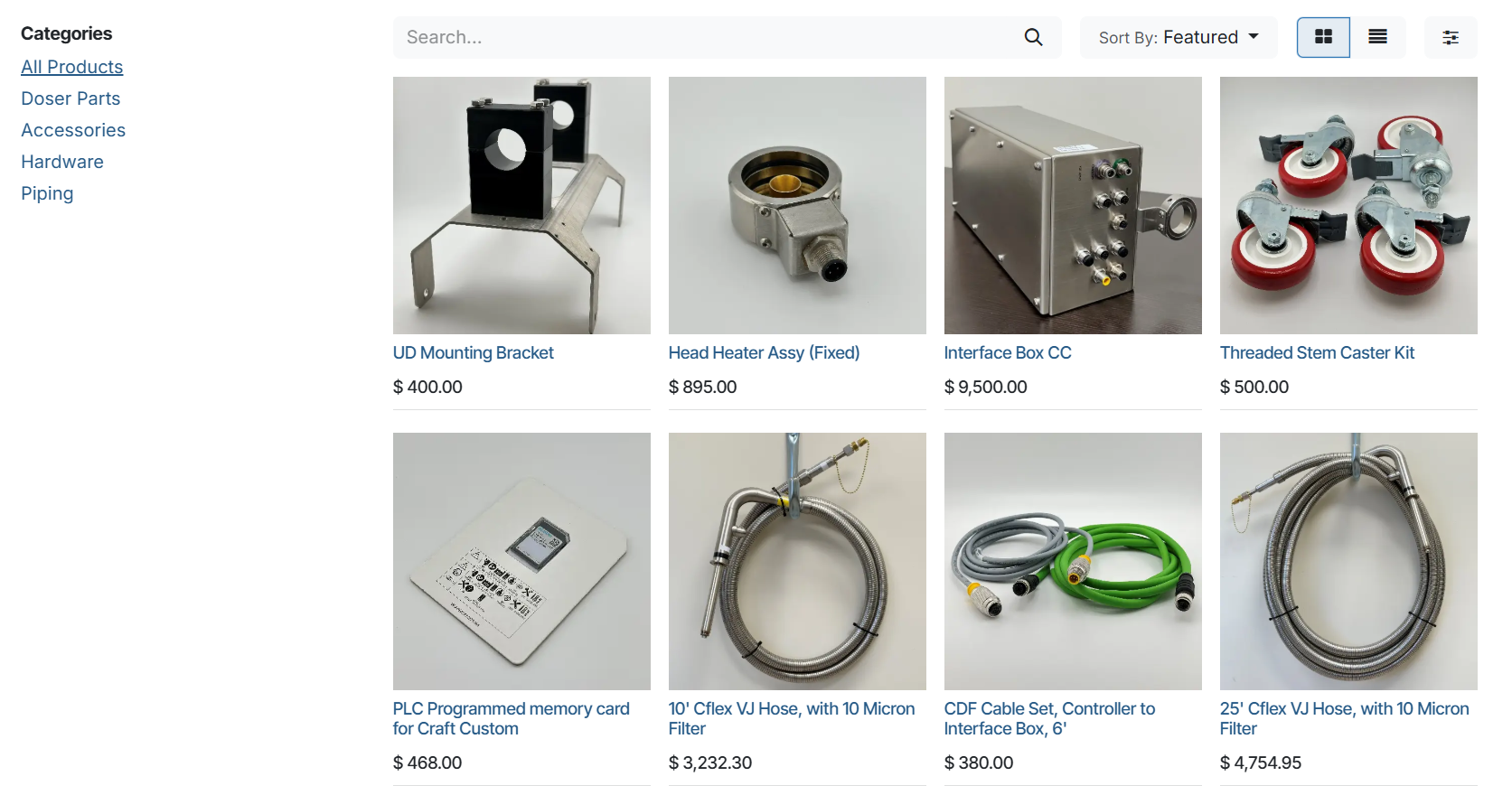Screen dimensions: 1512x795
Task: Open the Hardware category
Action: pyautogui.click(x=62, y=162)
